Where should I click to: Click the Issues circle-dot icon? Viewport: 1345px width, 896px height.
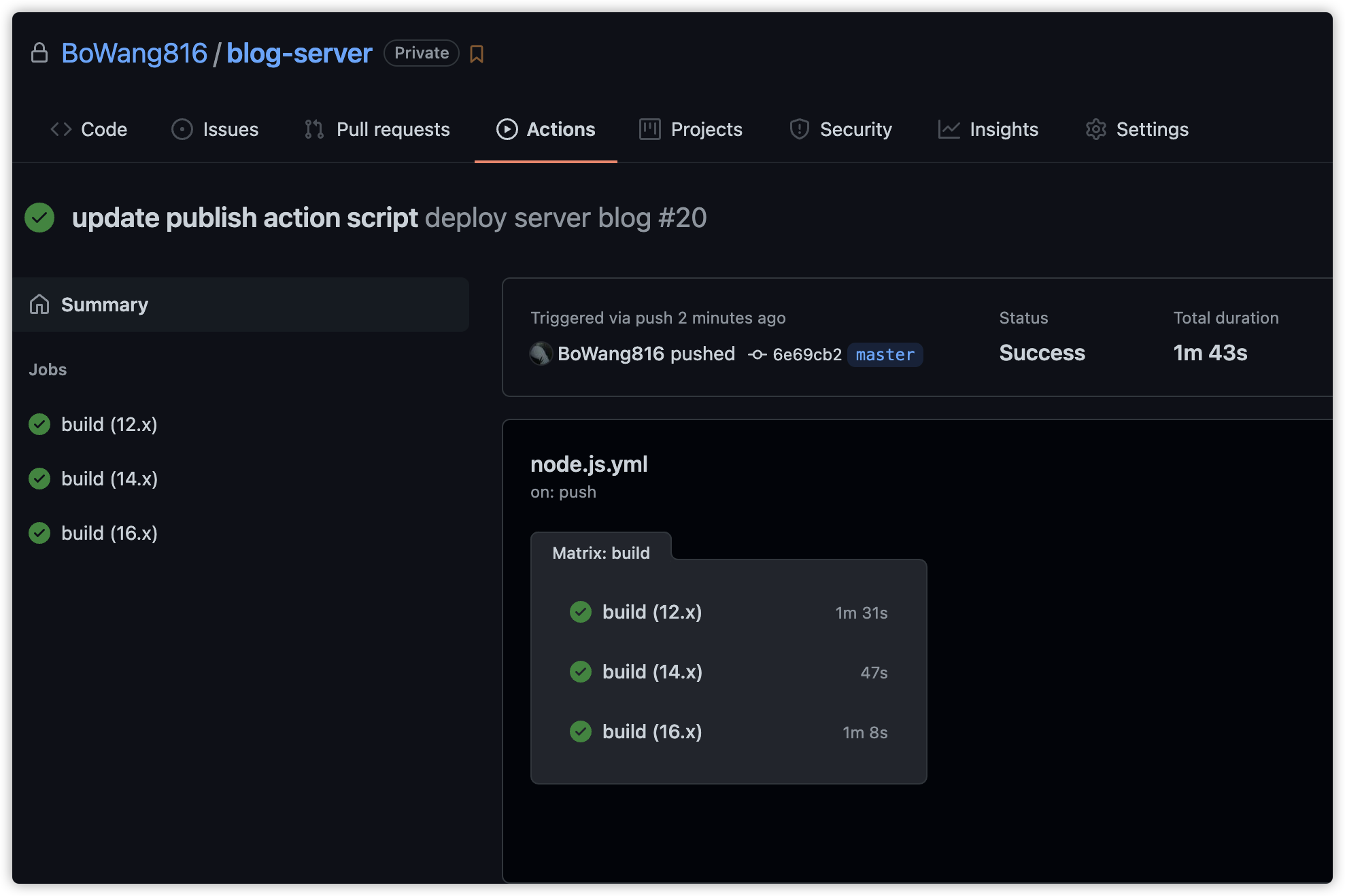coord(182,129)
